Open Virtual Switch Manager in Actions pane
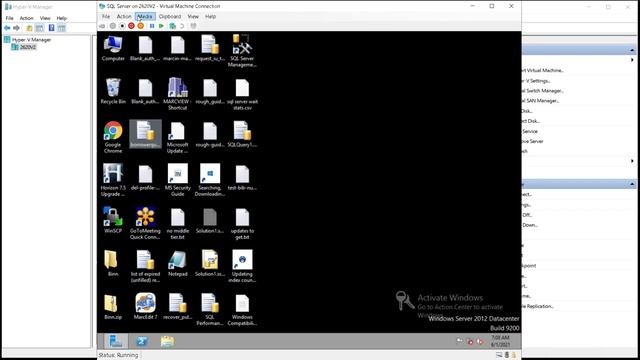The width and height of the screenshot is (640, 360). click(x=543, y=91)
